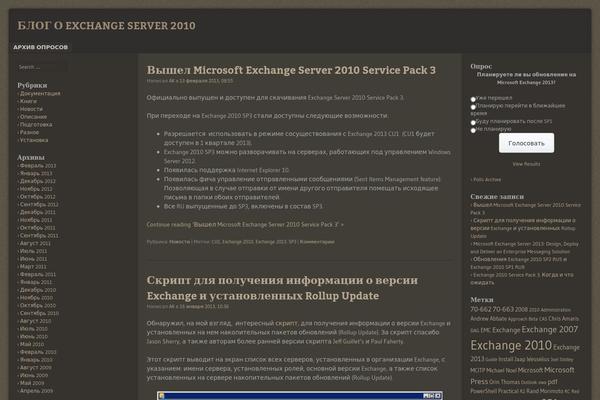Choose "Планирую перейти в ближайшее время" radio
This screenshot has width=600, height=400.
coord(473,107)
